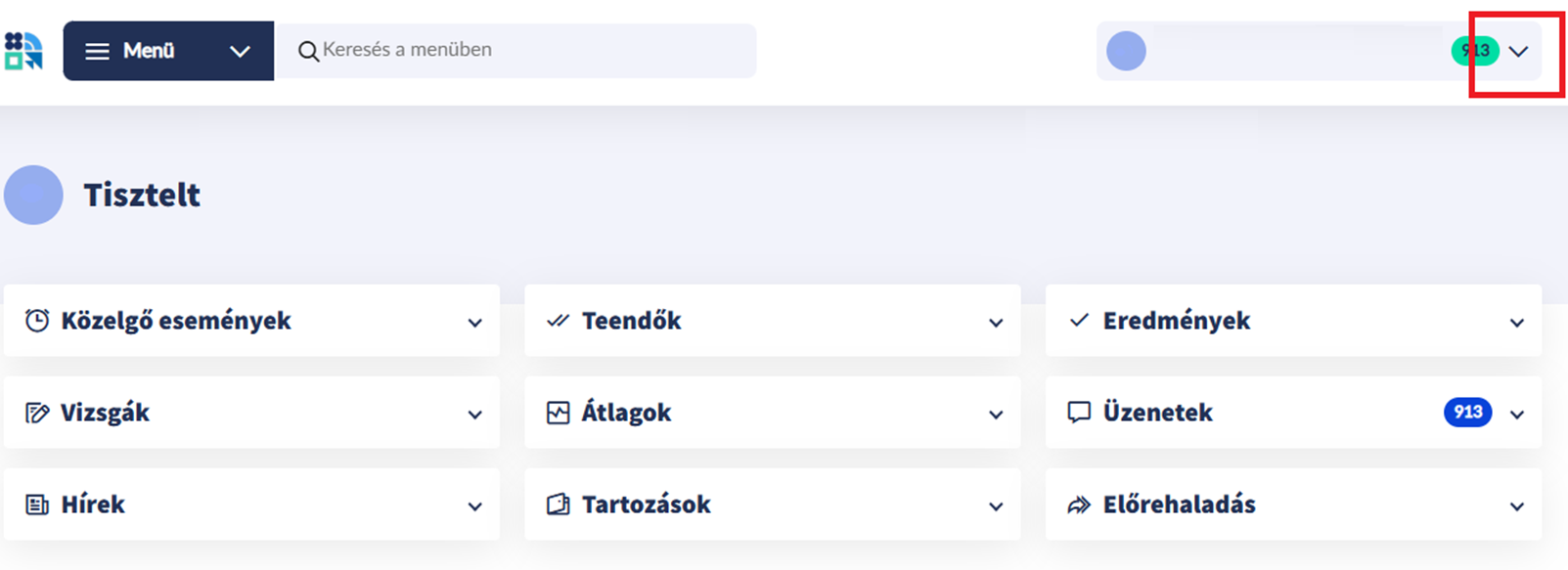This screenshot has height=570, width=1568.
Task: Click the blue 913 badge on Üzenetek
Action: coord(1467,413)
